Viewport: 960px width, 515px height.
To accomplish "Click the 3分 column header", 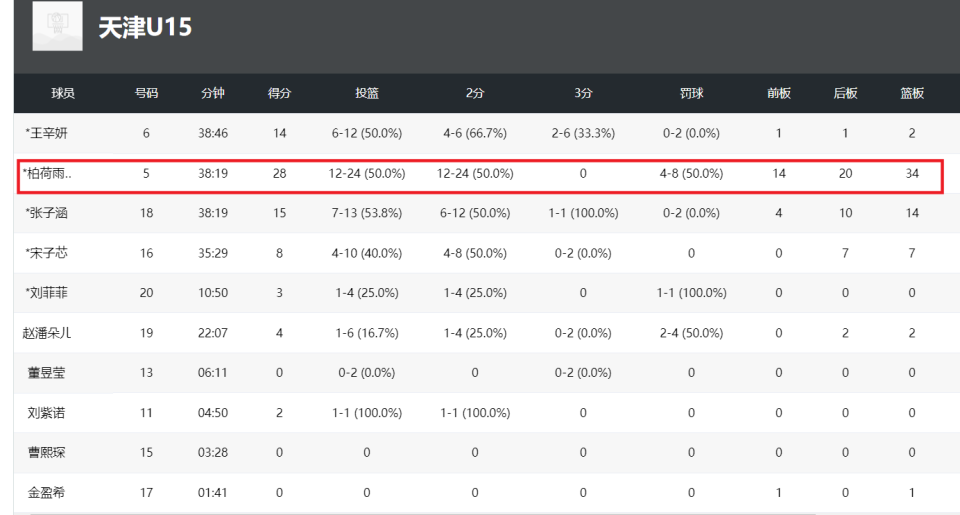I will (x=583, y=93).
